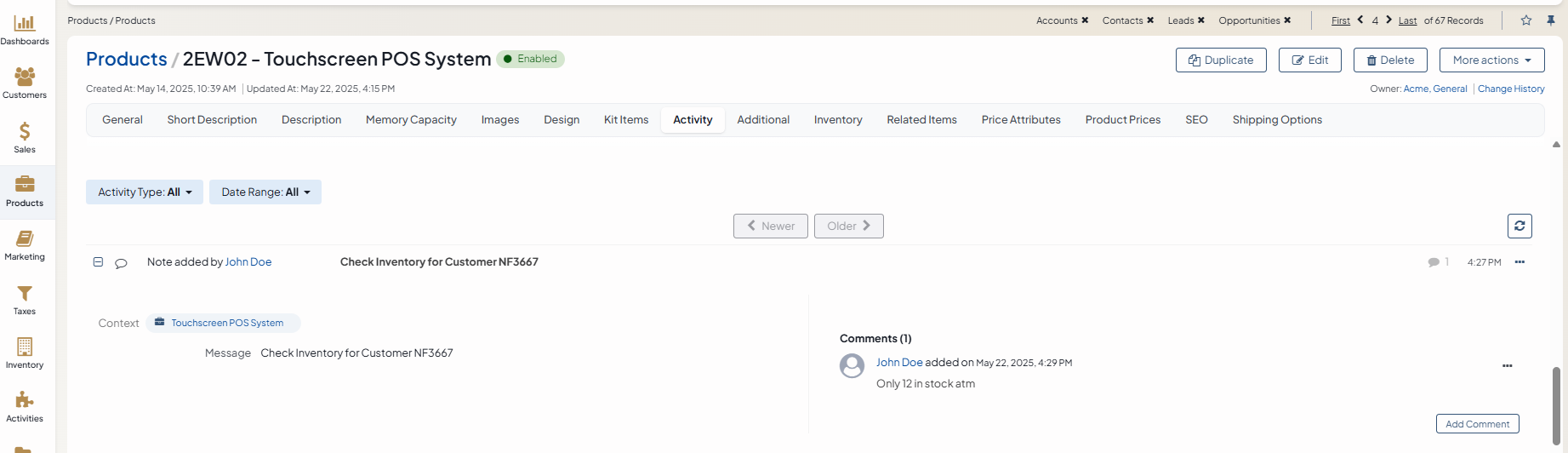Image resolution: width=1568 pixels, height=453 pixels.
Task: Expand the Activity Type filter dropdown
Action: tap(145, 192)
